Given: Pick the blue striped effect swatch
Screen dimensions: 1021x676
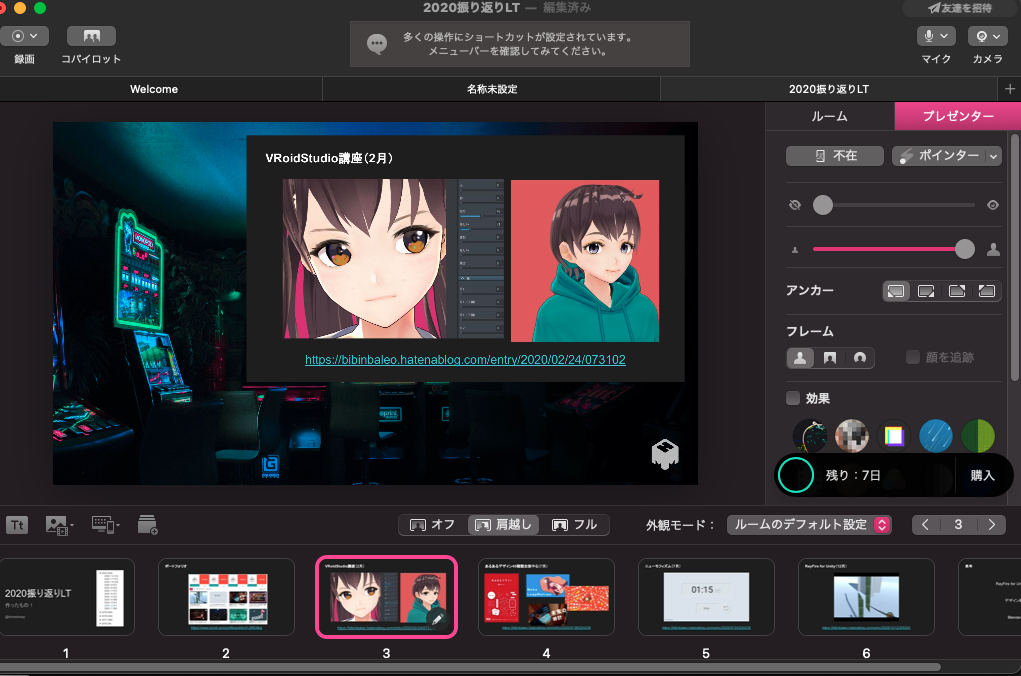Looking at the screenshot, I should [x=936, y=436].
